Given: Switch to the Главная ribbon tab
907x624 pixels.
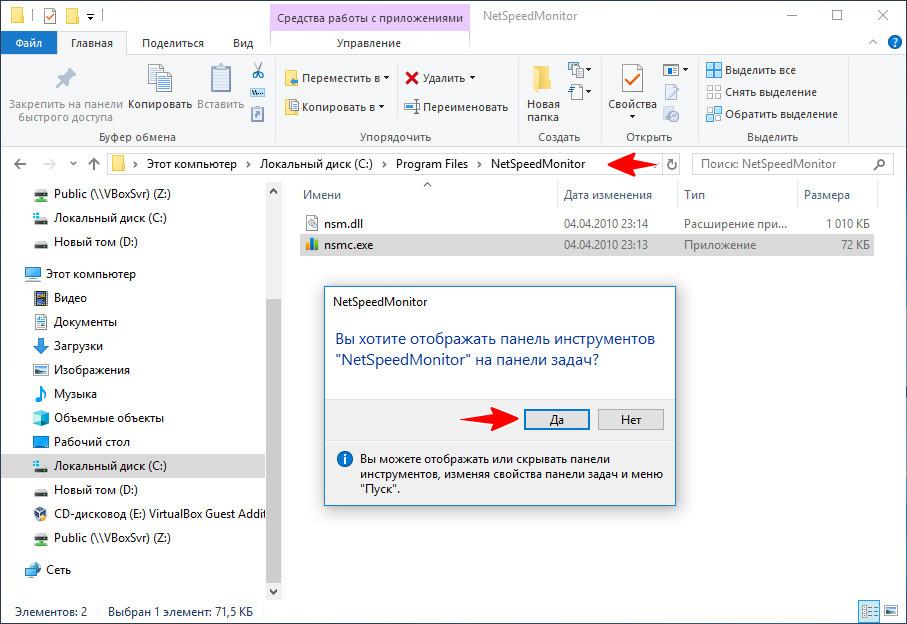Looking at the screenshot, I should pyautogui.click(x=91, y=43).
